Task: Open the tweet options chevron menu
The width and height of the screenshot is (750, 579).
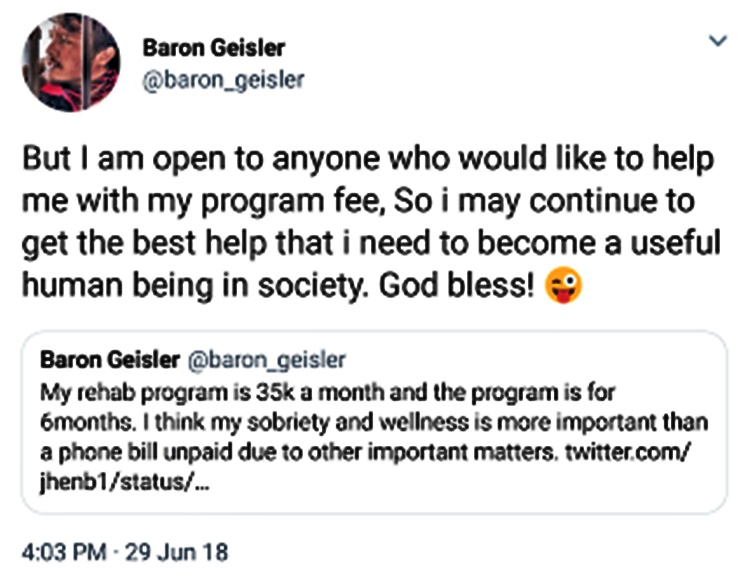Action: (716, 41)
